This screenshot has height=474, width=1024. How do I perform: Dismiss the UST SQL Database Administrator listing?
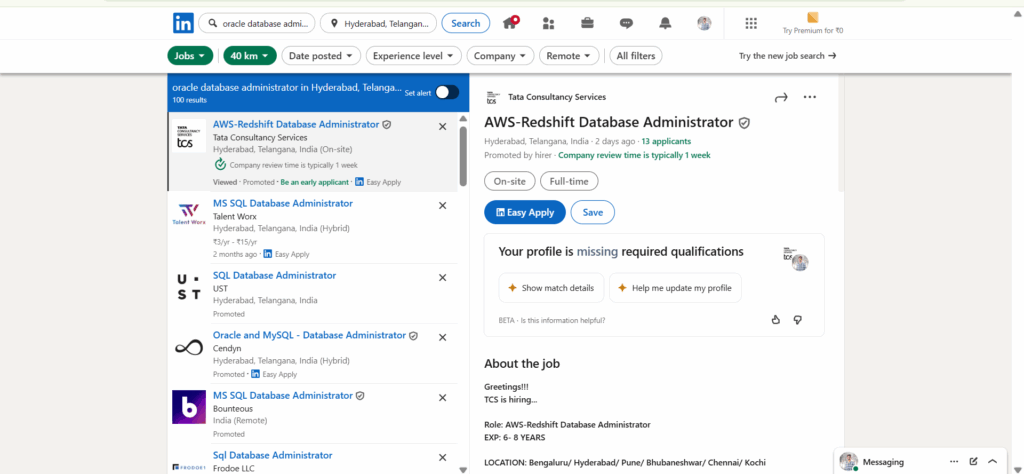(x=442, y=277)
